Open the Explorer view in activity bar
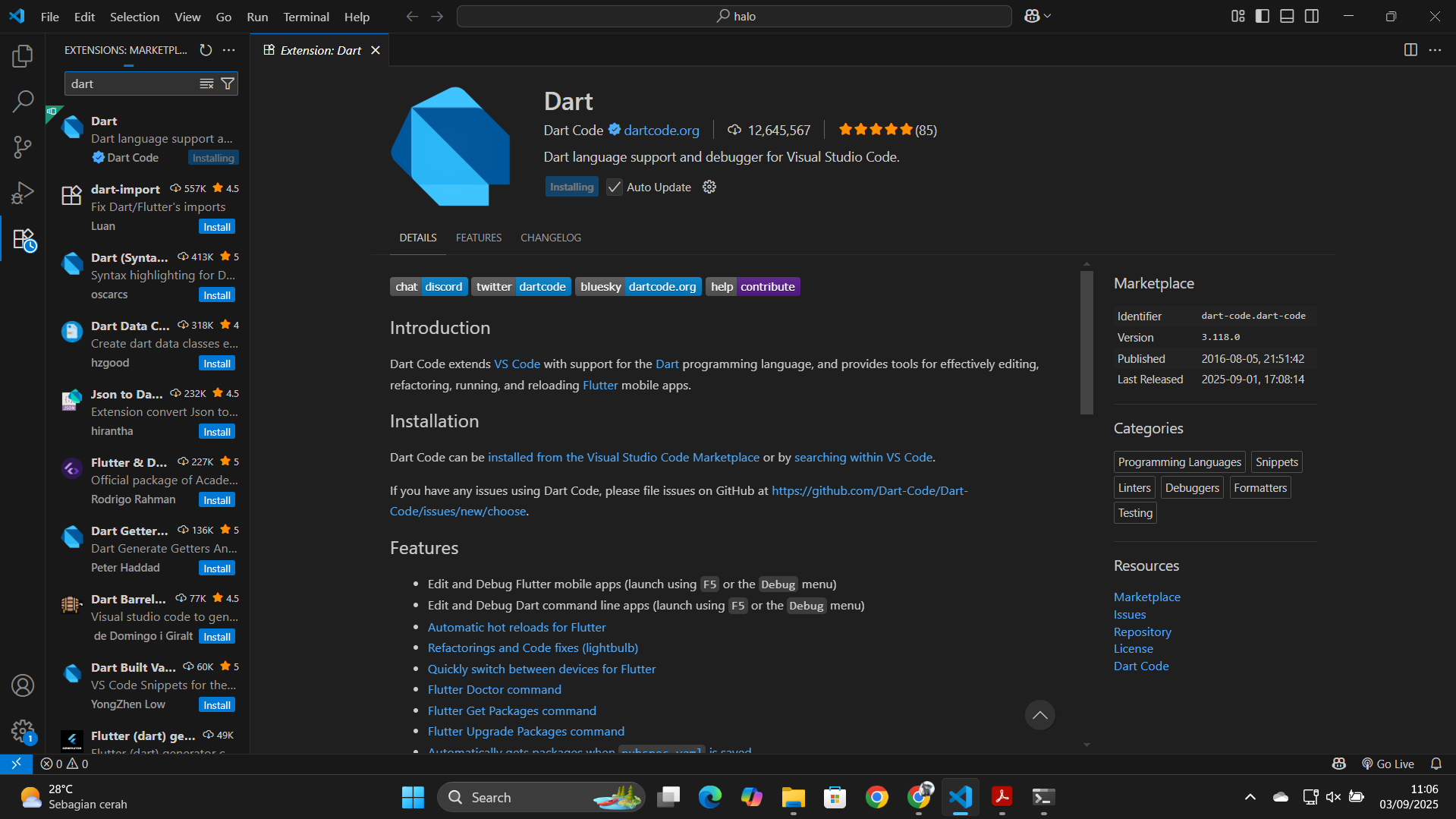Viewport: 1456px width, 819px height. (23, 55)
